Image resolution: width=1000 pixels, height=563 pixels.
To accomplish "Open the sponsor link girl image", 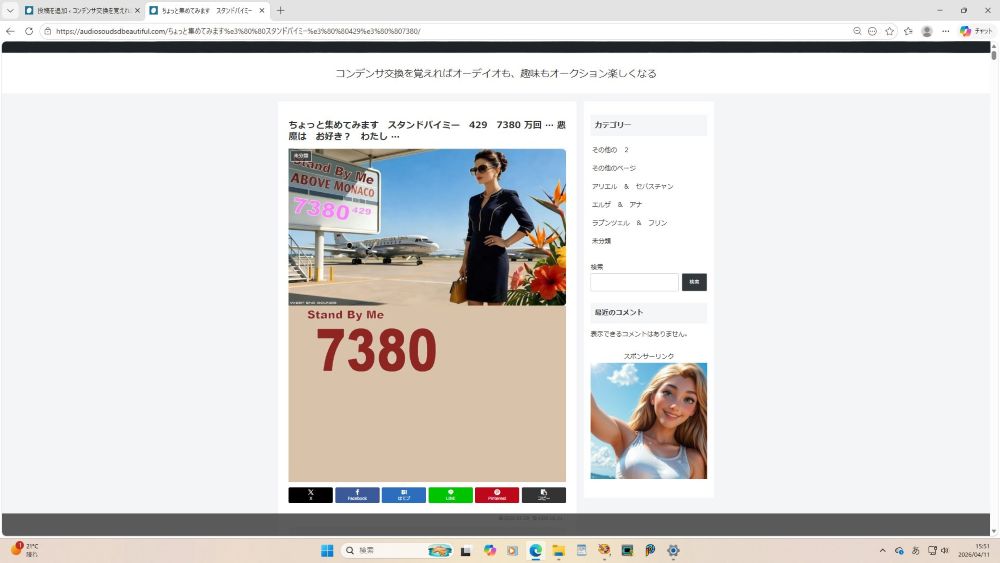I will click(648, 421).
